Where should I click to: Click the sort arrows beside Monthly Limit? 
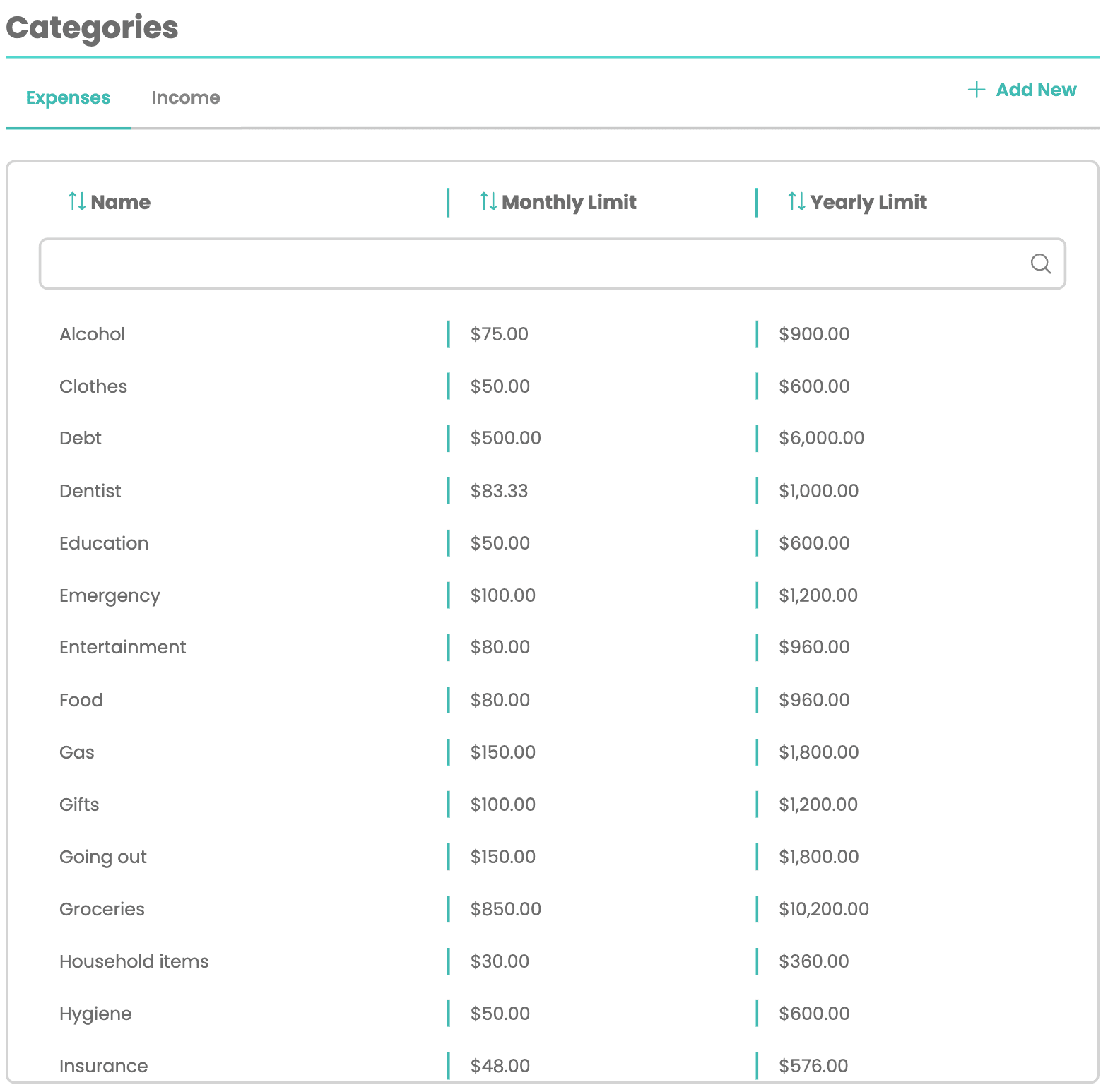pyautogui.click(x=488, y=202)
